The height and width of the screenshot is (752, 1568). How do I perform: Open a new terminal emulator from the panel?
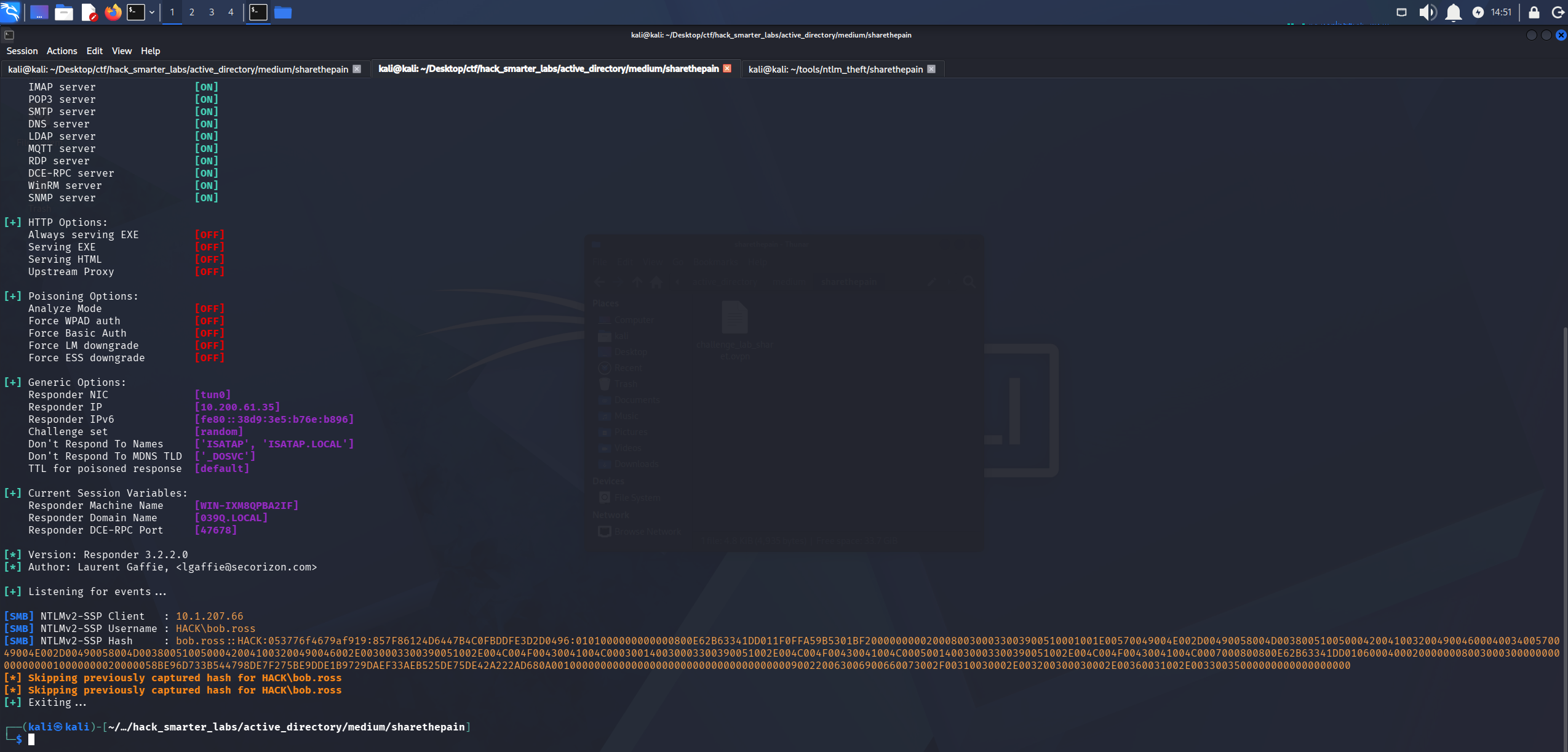136,12
